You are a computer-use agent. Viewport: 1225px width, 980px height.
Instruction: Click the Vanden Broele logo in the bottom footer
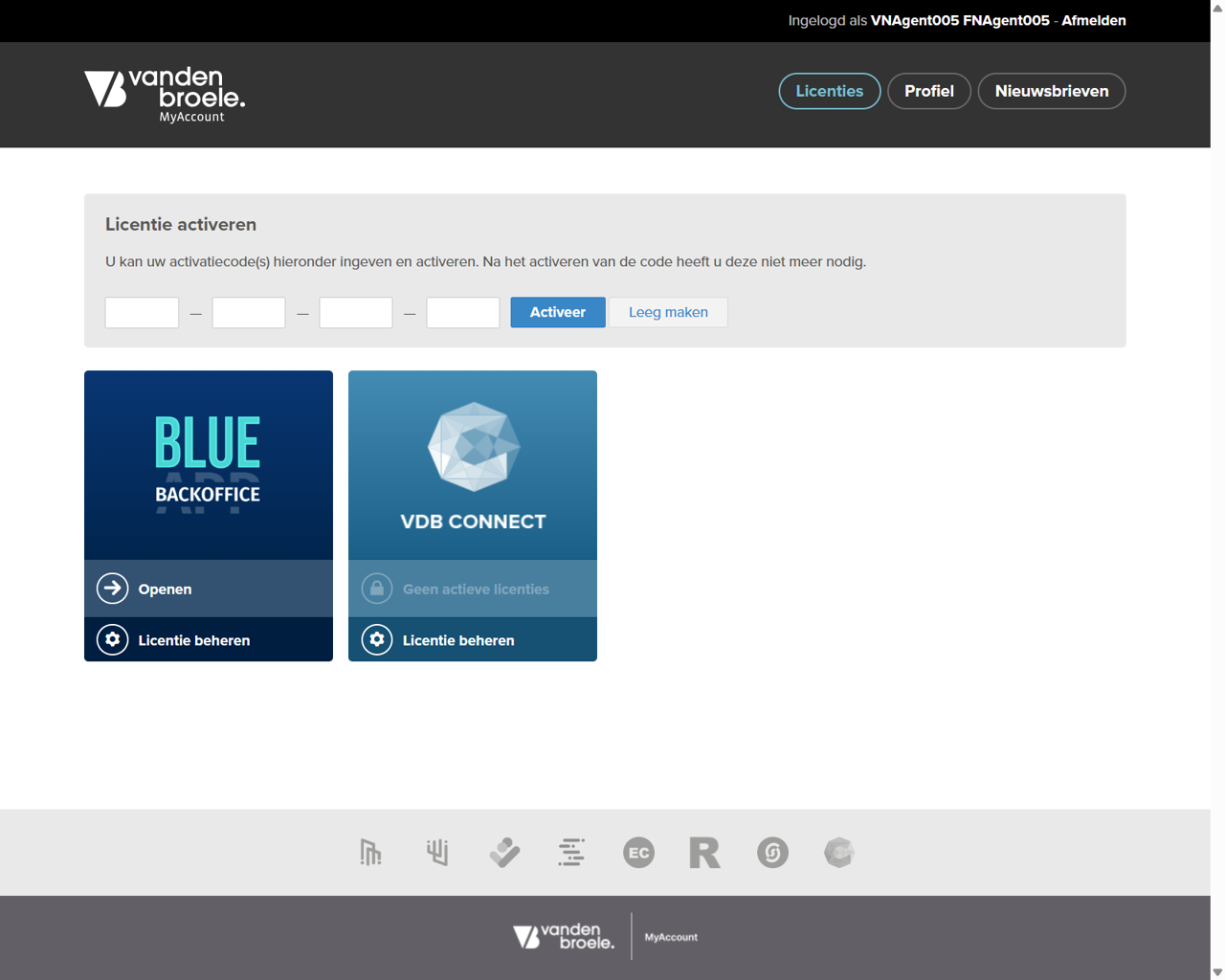click(x=564, y=936)
